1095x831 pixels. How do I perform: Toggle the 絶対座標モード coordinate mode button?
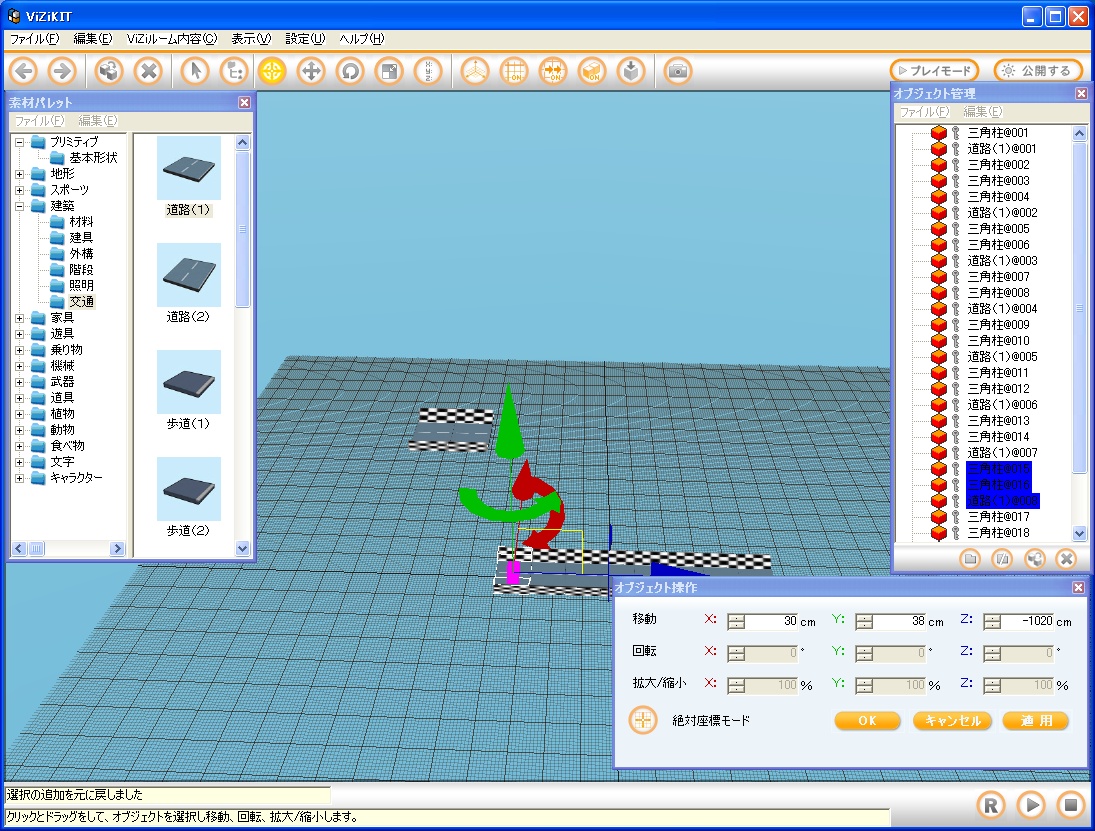coord(643,720)
